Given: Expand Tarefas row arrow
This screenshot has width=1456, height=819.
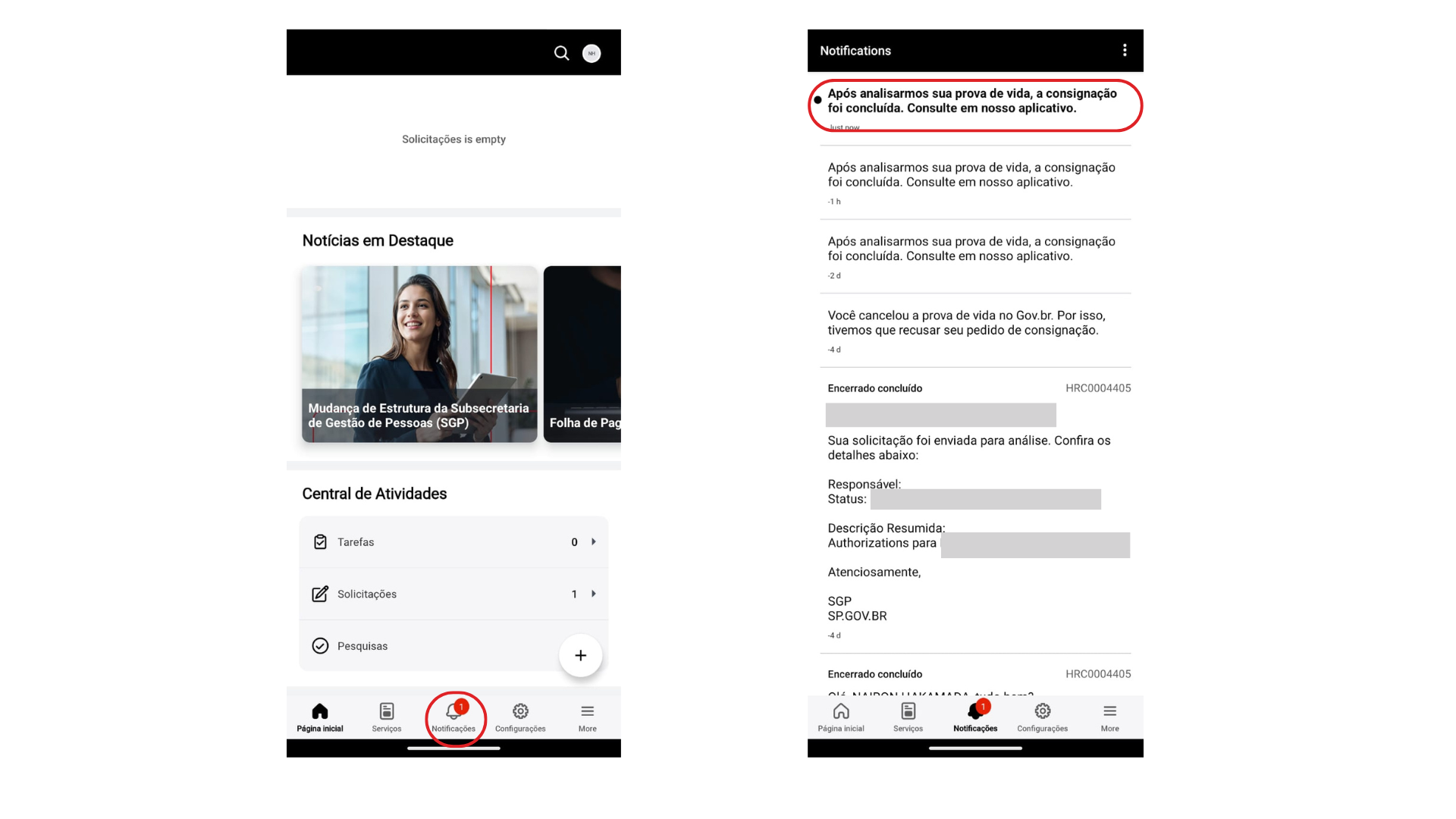Looking at the screenshot, I should tap(594, 542).
